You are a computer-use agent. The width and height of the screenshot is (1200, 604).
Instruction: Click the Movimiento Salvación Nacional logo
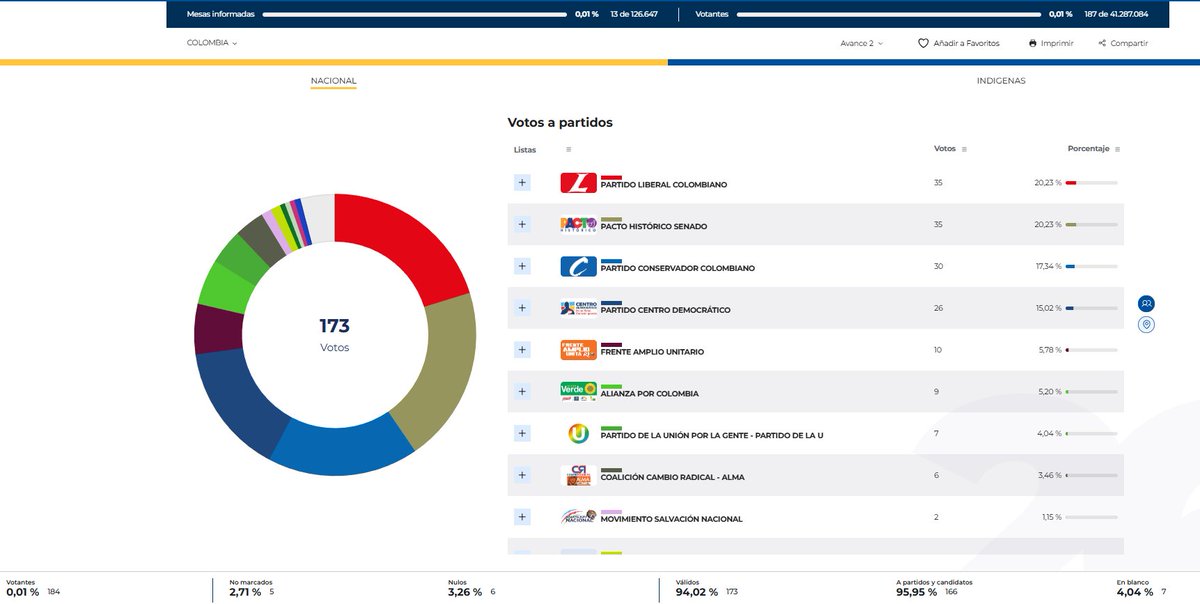tap(578, 517)
